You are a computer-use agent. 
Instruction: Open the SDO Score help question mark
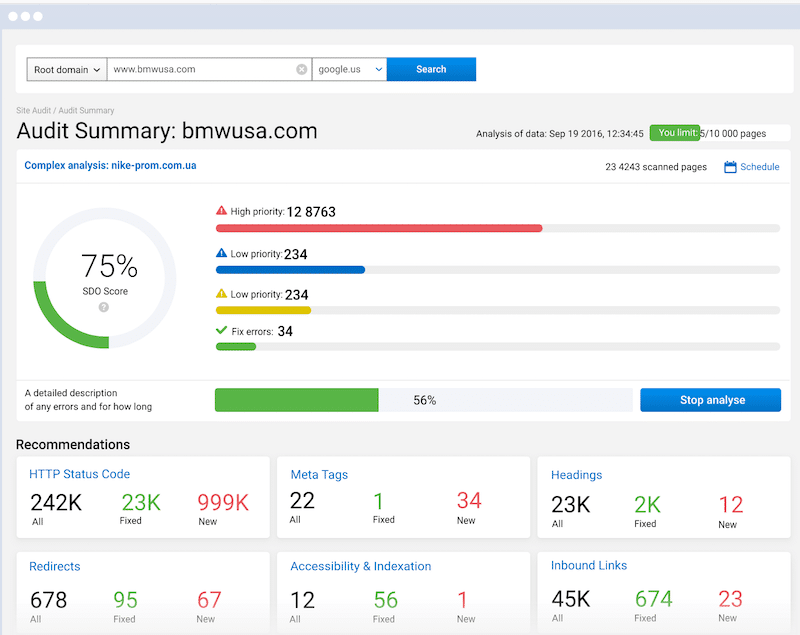point(104,307)
